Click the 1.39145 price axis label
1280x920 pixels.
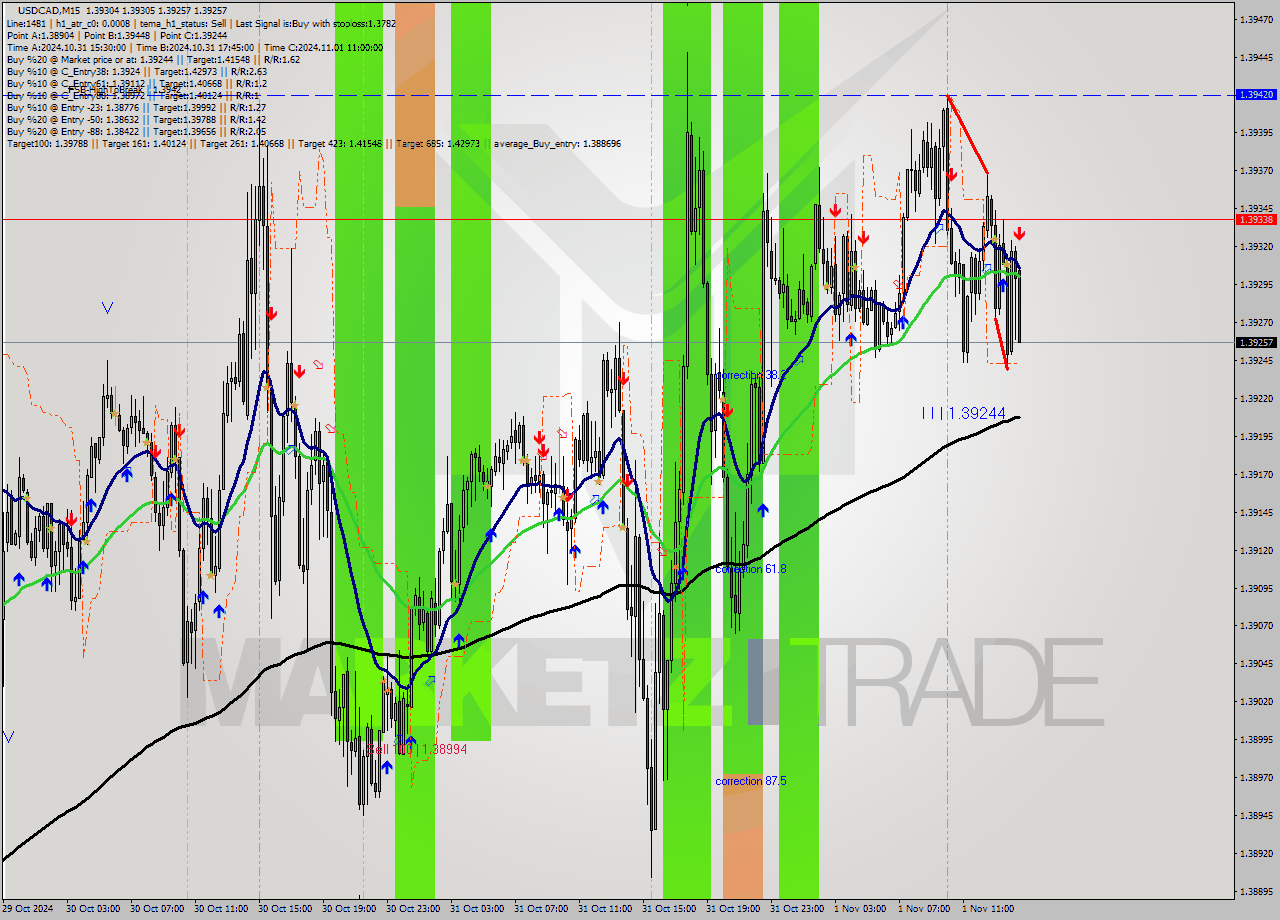click(1256, 512)
